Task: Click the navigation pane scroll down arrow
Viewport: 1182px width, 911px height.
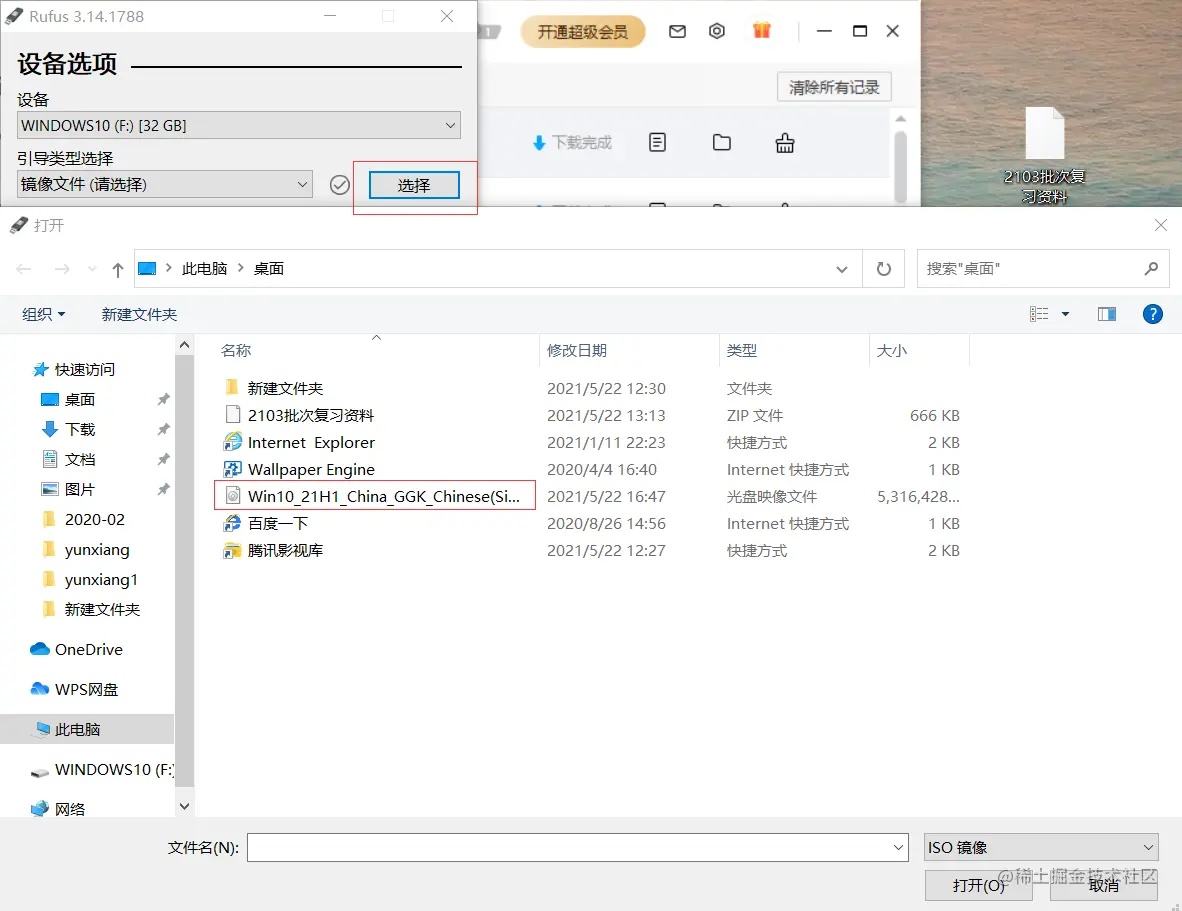Action: (184, 806)
